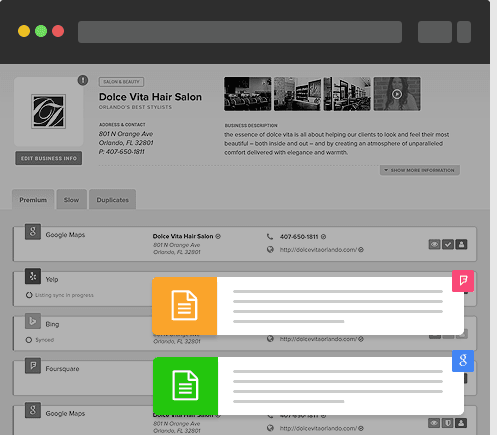Click the orange document icon card
The width and height of the screenshot is (497, 435).
(184, 306)
